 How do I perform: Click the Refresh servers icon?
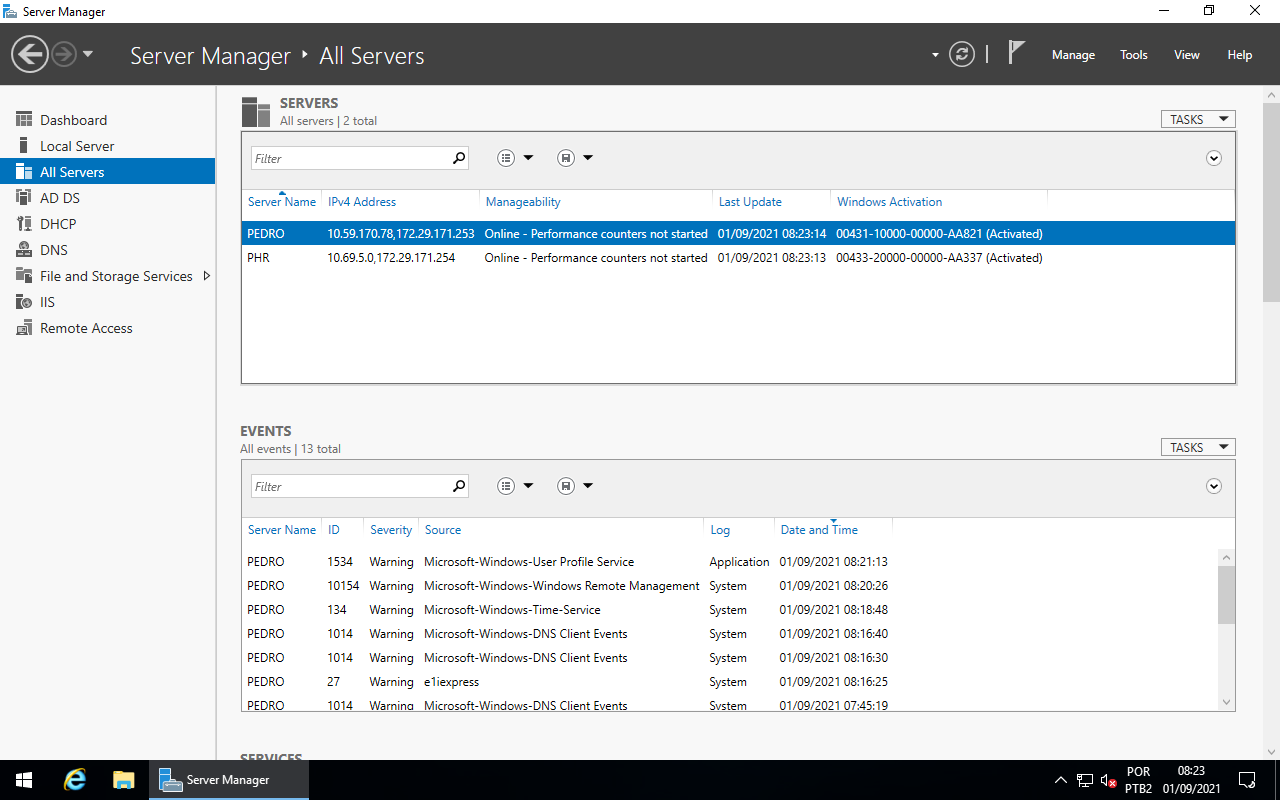961,55
